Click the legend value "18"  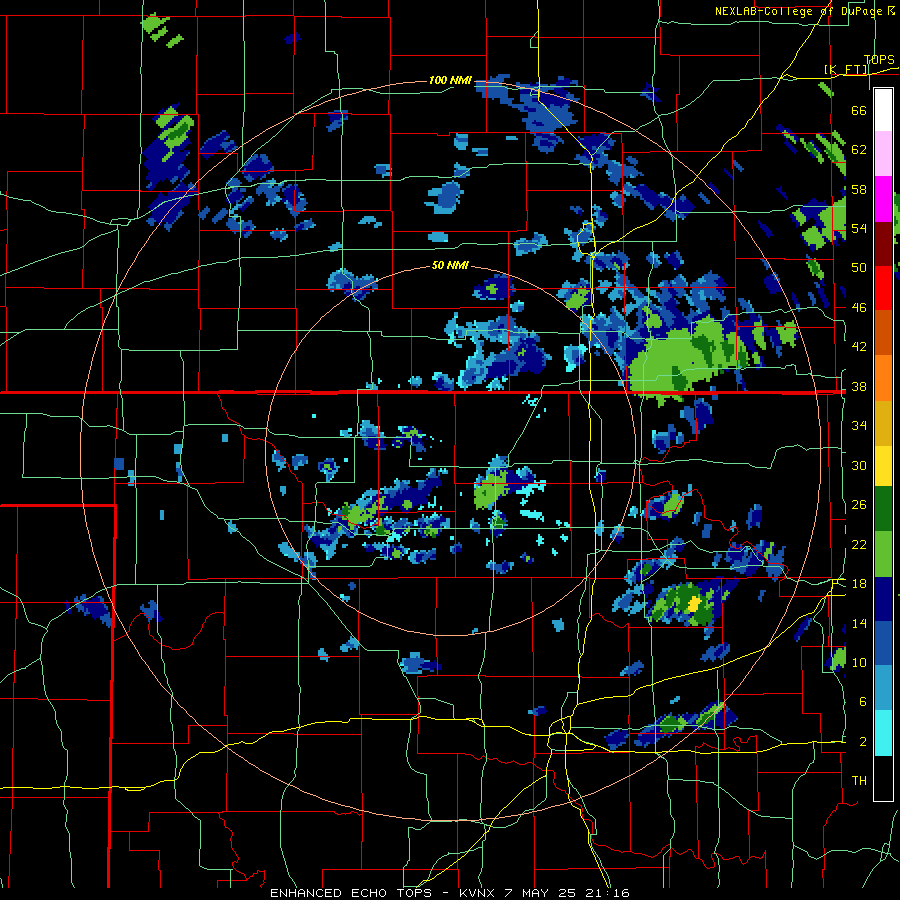click(x=859, y=584)
